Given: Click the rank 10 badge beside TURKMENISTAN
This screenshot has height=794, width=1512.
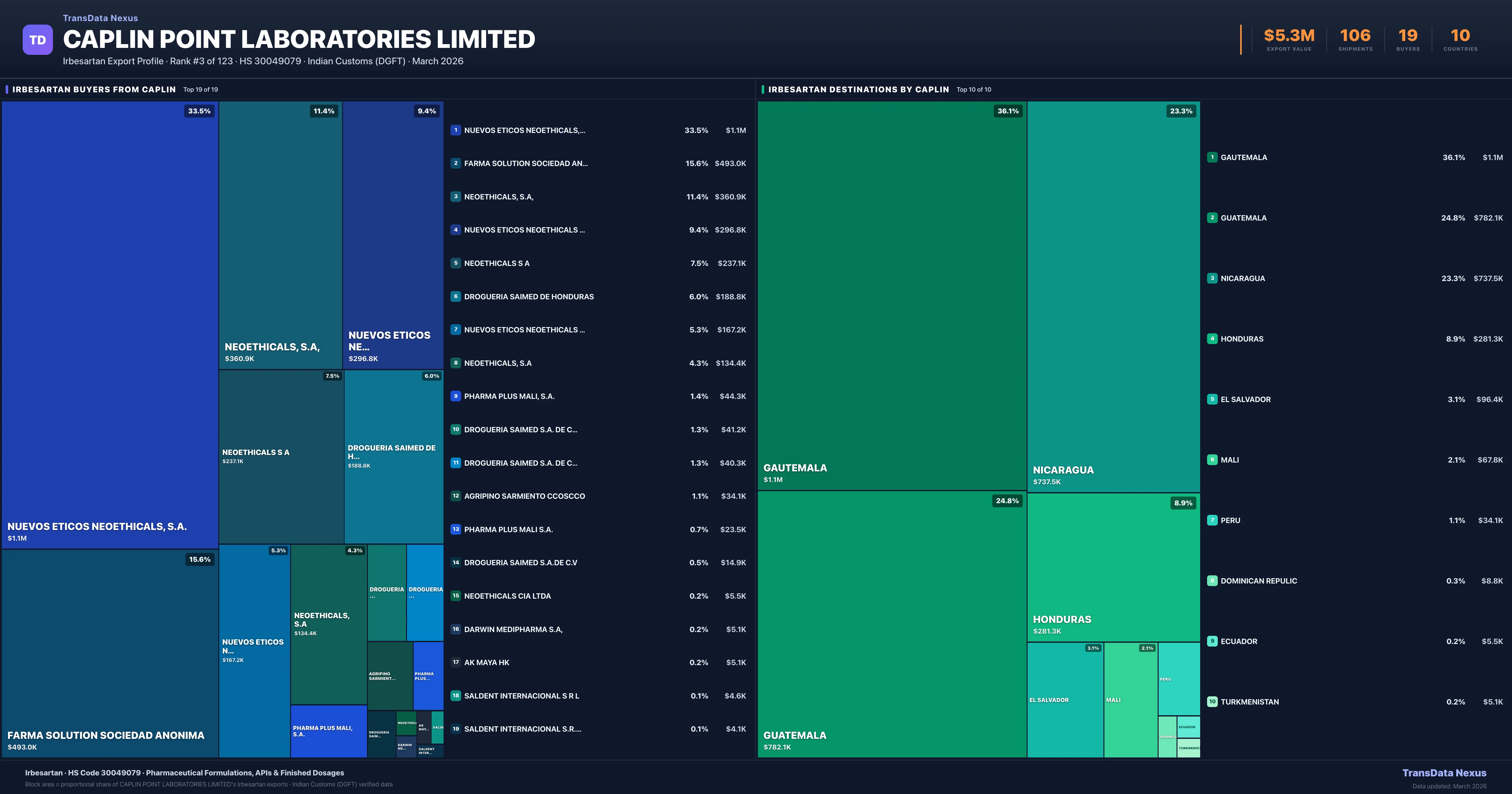Looking at the screenshot, I should point(1212,701).
